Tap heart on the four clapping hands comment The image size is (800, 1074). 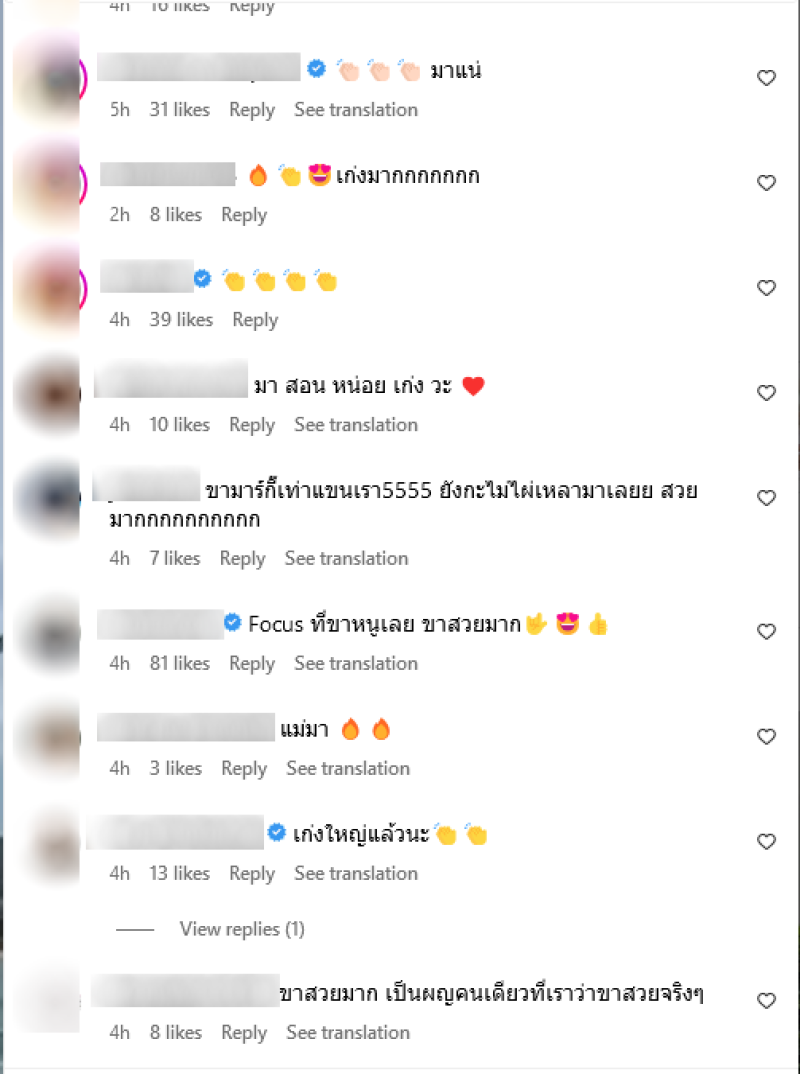pos(766,288)
